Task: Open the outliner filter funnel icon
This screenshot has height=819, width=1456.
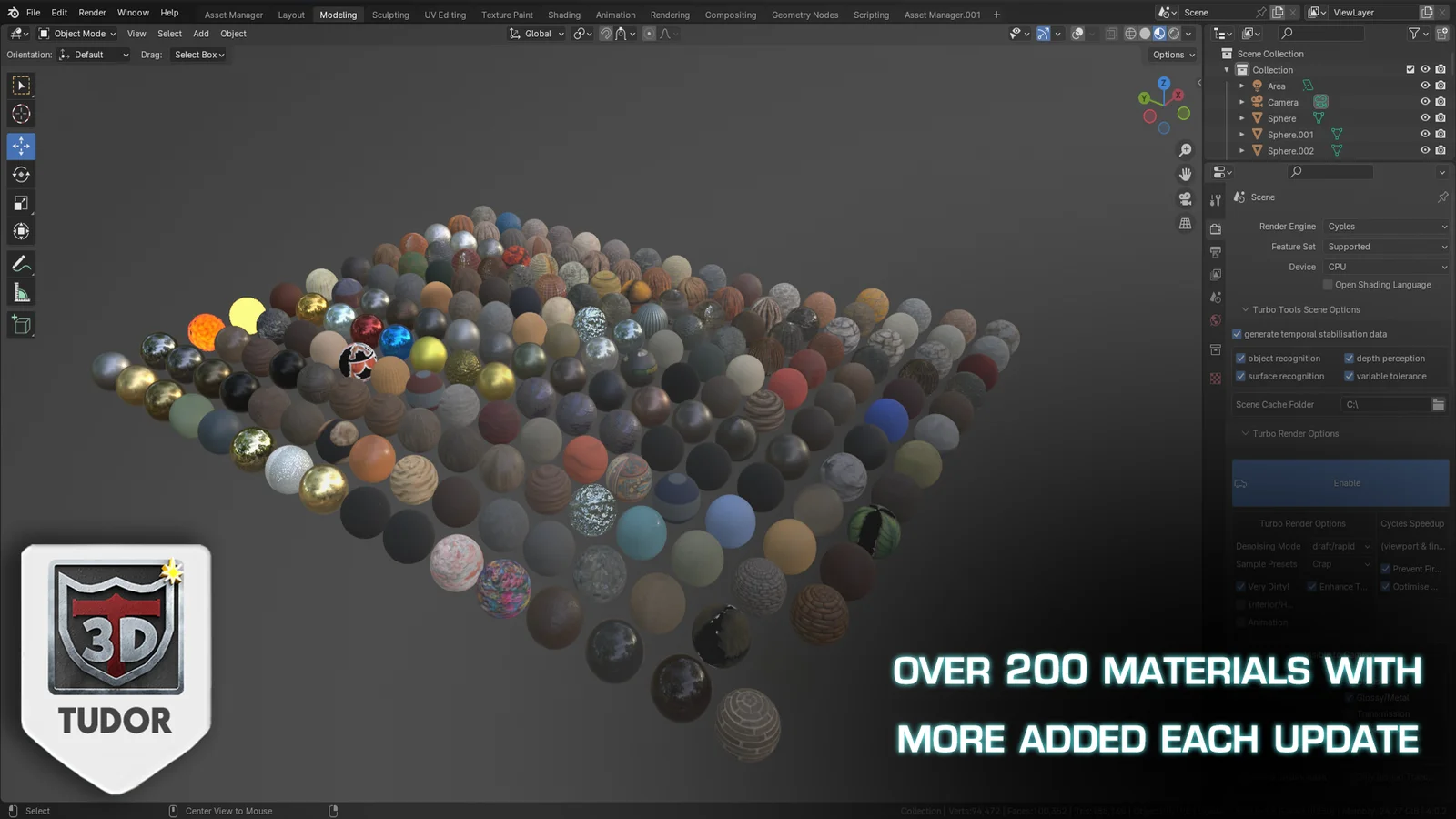Action: [1412, 34]
